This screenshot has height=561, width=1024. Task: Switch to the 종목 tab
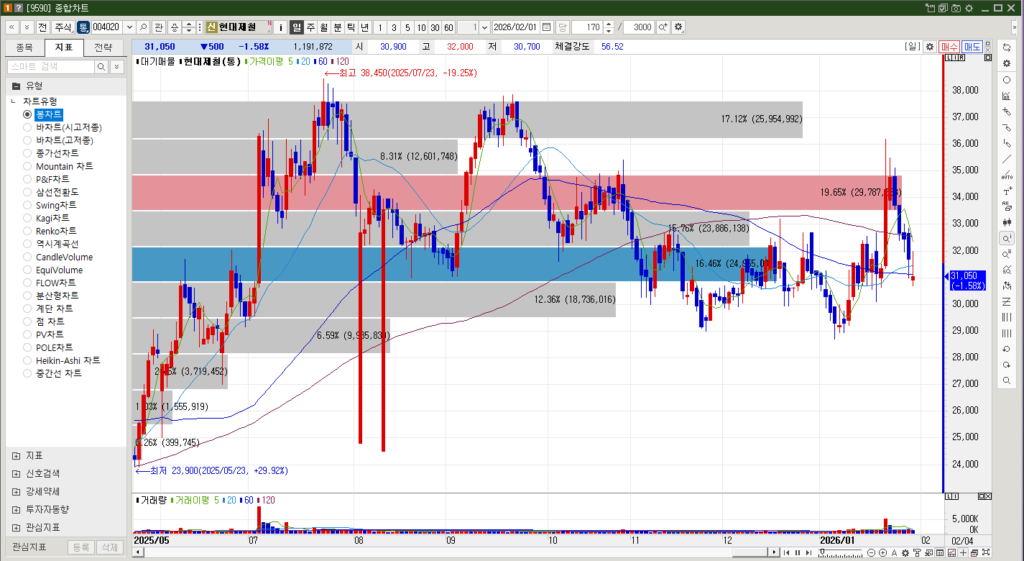(24, 47)
